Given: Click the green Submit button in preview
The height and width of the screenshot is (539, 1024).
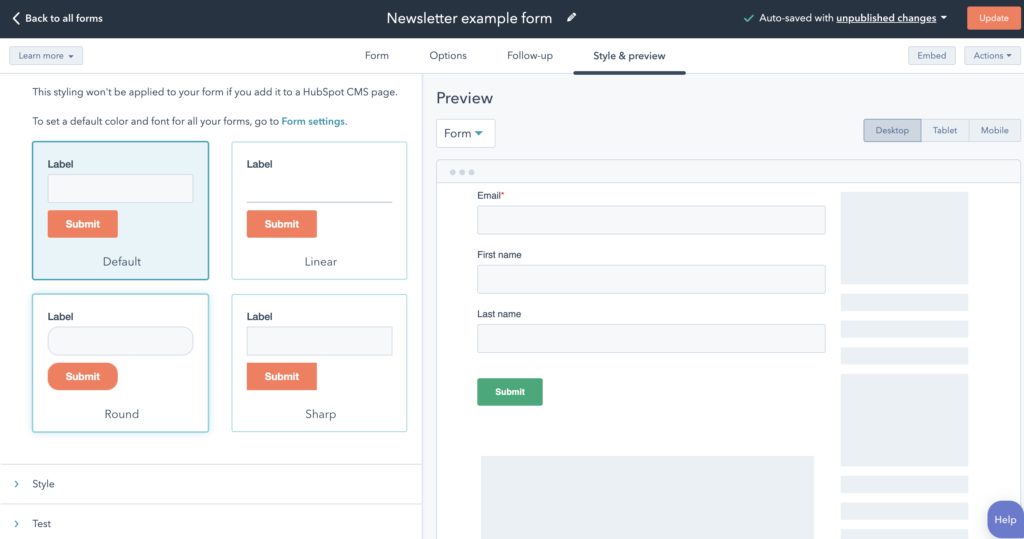Looking at the screenshot, I should tap(509, 392).
